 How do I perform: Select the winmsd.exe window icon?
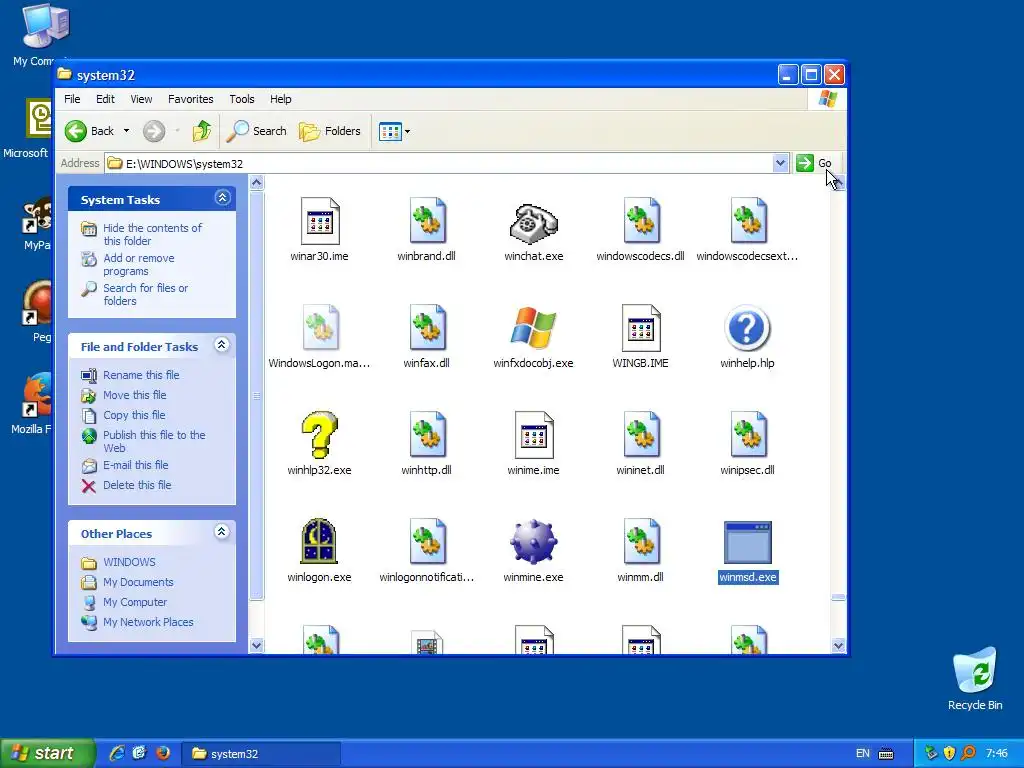pos(748,542)
